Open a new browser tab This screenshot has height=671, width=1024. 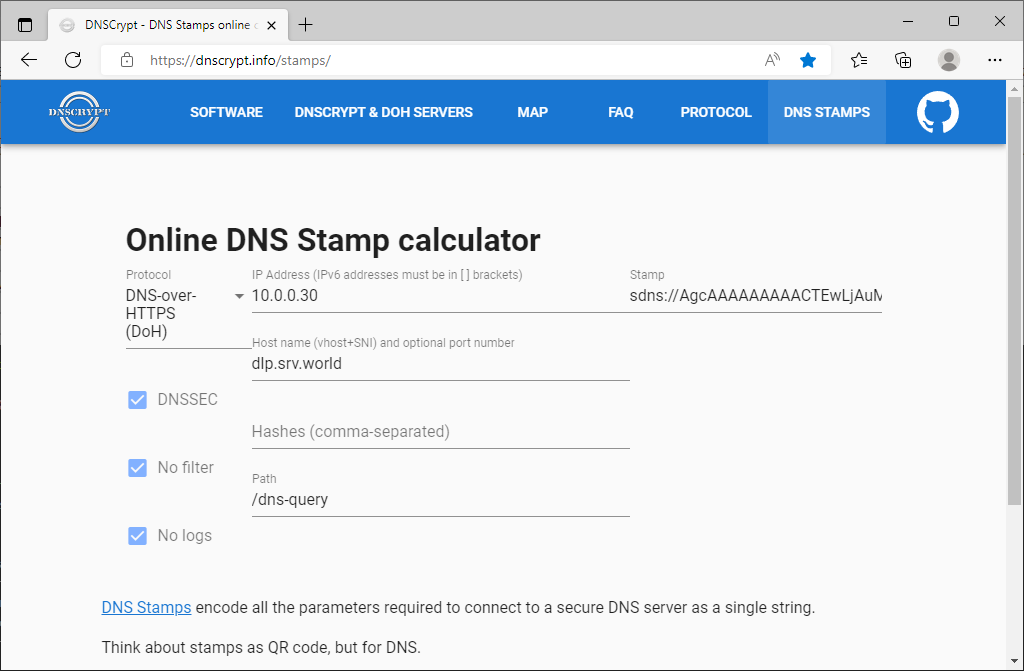306,25
